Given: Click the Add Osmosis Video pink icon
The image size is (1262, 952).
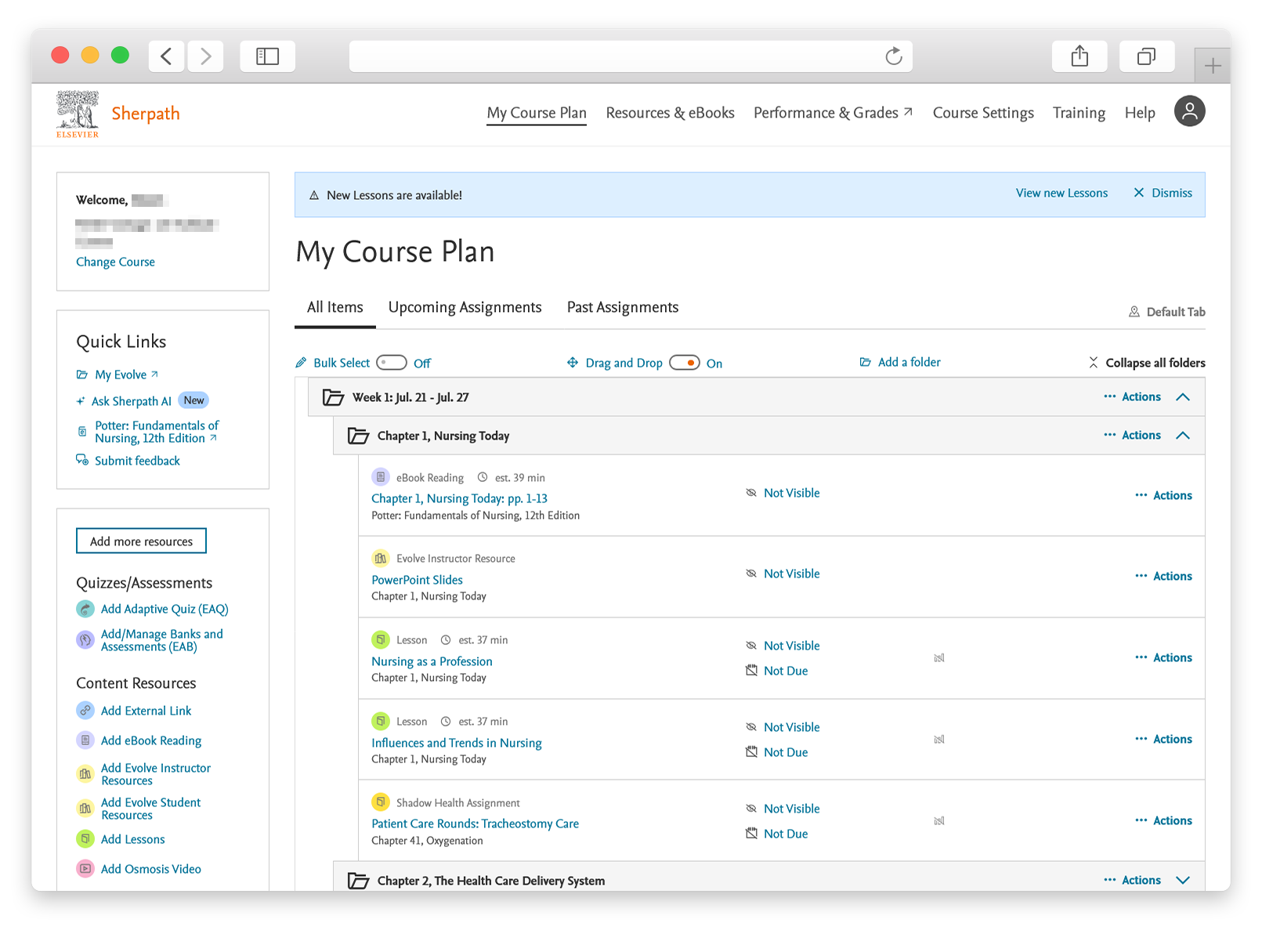Looking at the screenshot, I should click(85, 869).
